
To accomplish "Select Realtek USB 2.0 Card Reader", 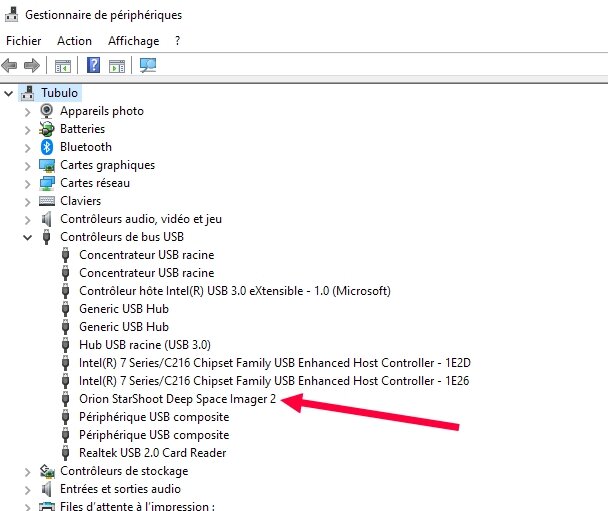I will click(x=153, y=453).
